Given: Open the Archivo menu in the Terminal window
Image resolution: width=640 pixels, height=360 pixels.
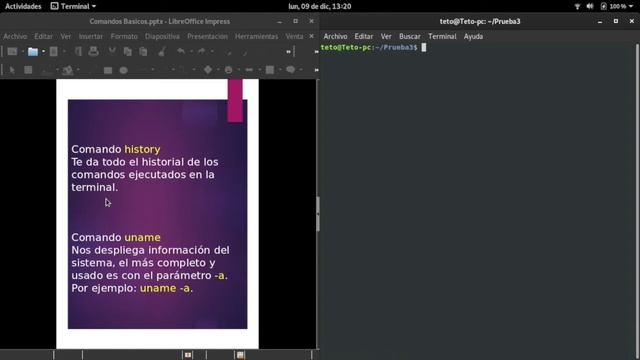Looking at the screenshot, I should (x=335, y=36).
